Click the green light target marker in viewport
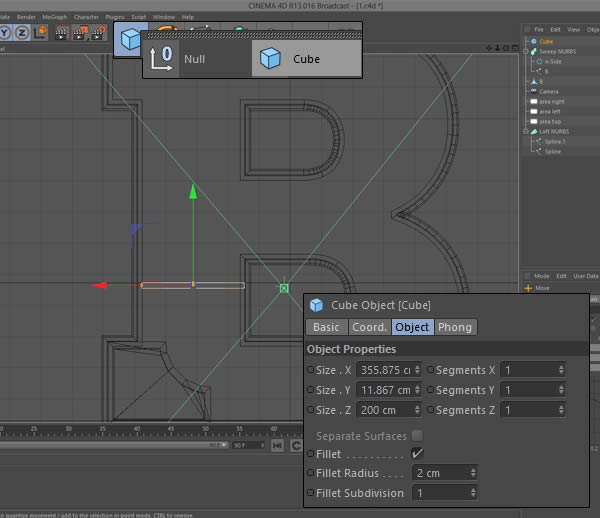Viewport: 600px width, 518px height. [284, 288]
